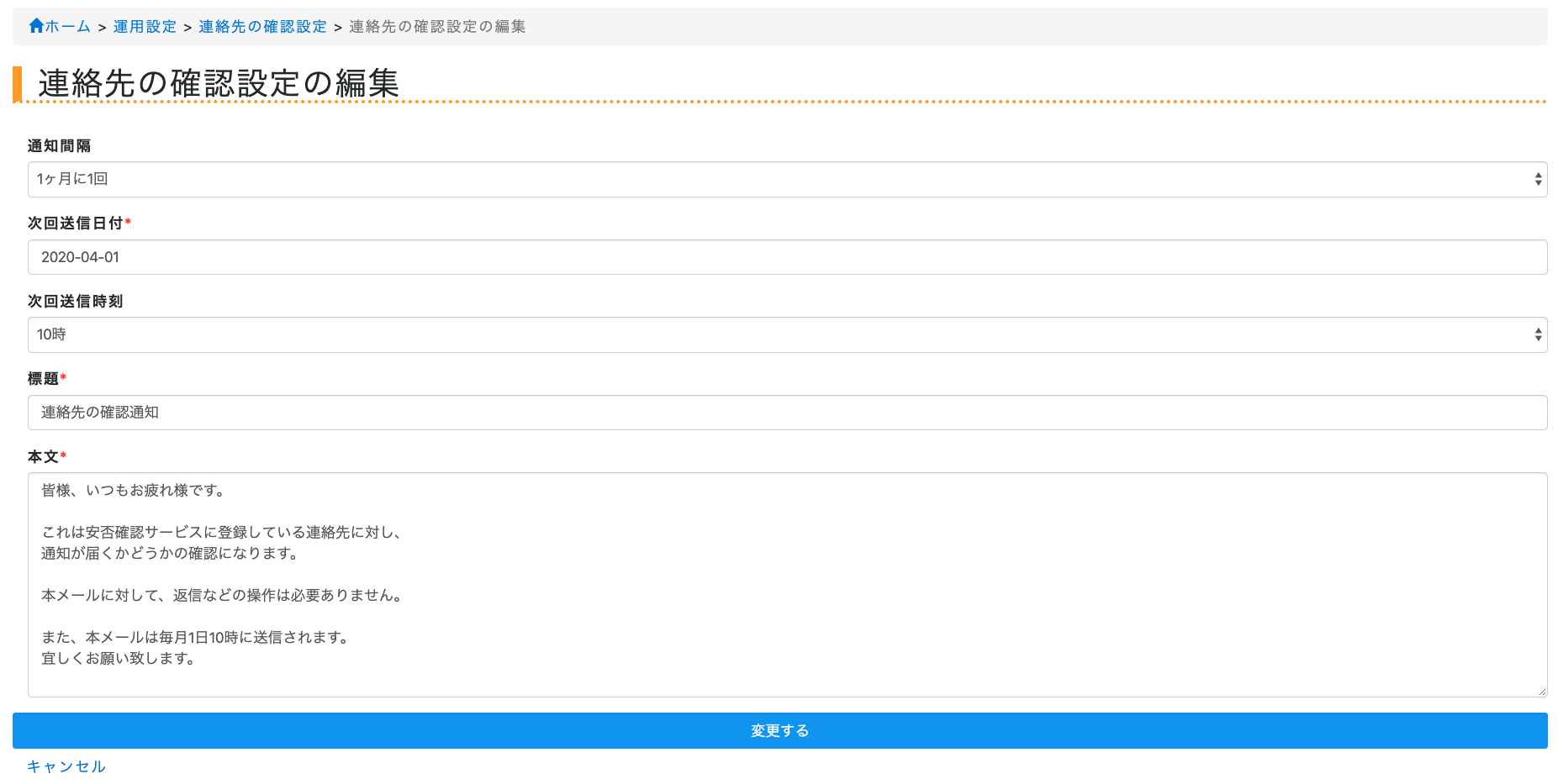
Task: Click the line 通知が届くかどうかの確認になります。
Action: (171, 554)
